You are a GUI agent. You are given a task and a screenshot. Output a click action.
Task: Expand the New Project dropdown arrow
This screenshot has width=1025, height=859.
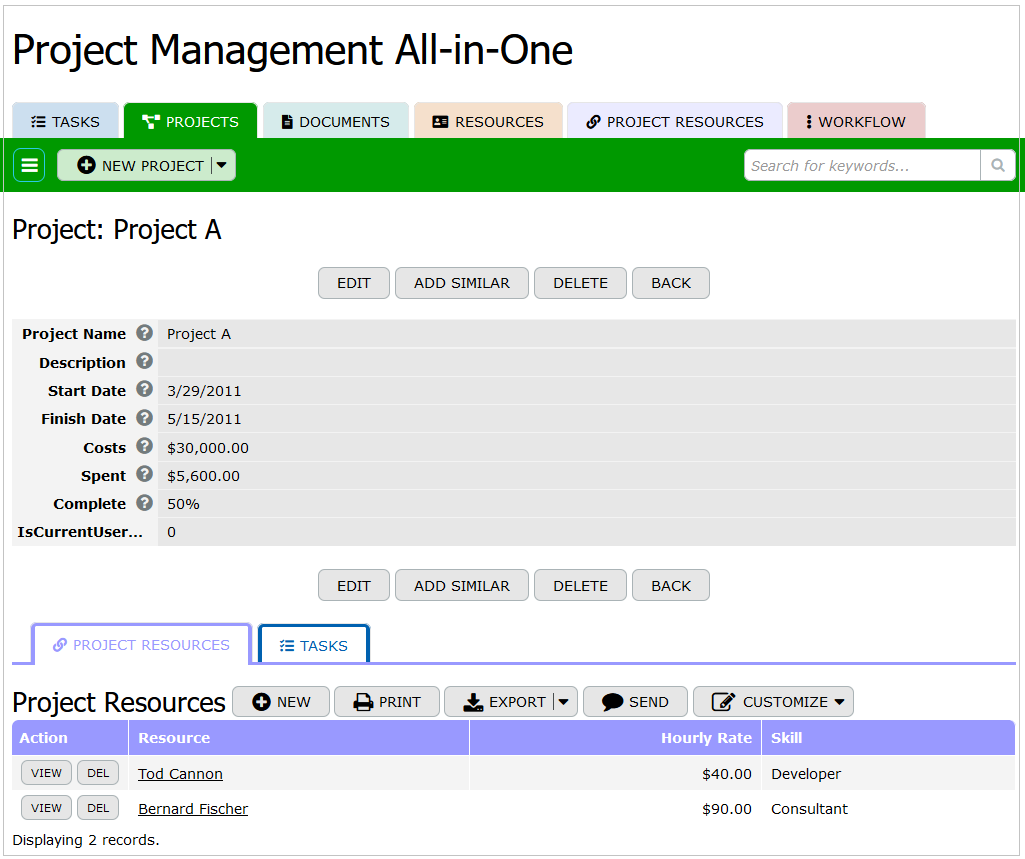(x=222, y=165)
